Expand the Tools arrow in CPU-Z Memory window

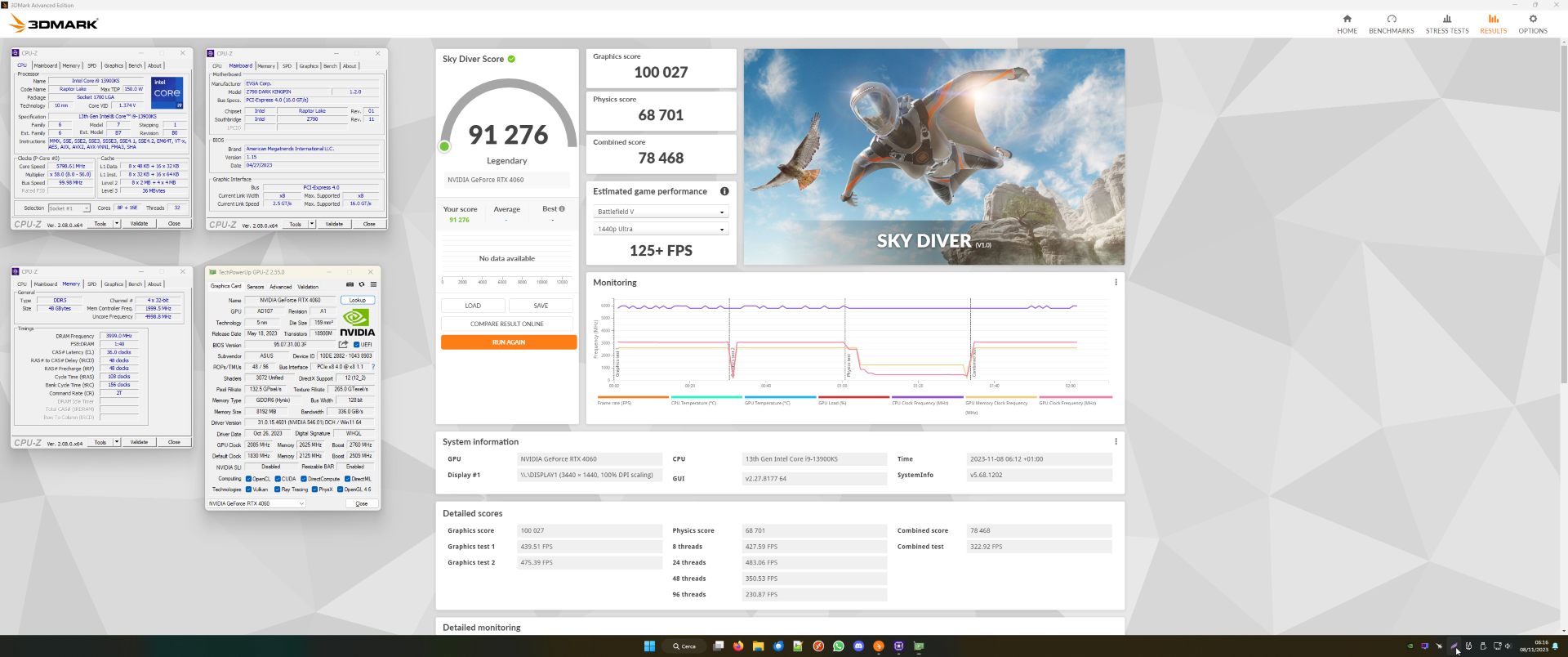click(117, 442)
